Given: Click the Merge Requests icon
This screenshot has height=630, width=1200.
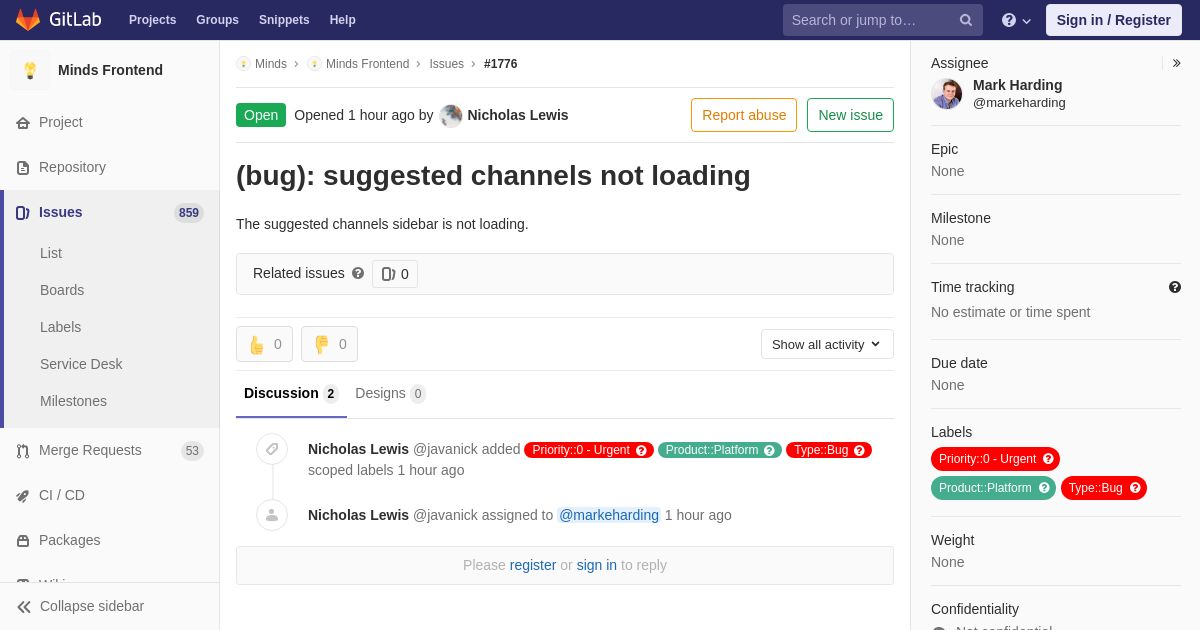Looking at the screenshot, I should pos(23,451).
